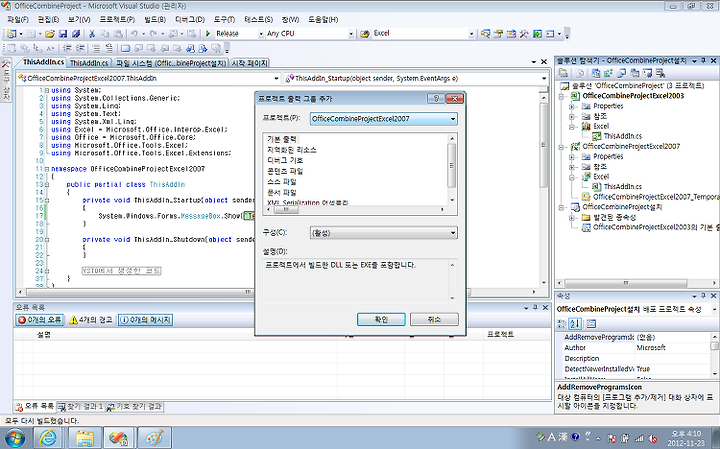Open the 도구(T) menu
This screenshot has height=449, width=720.
[224, 20]
